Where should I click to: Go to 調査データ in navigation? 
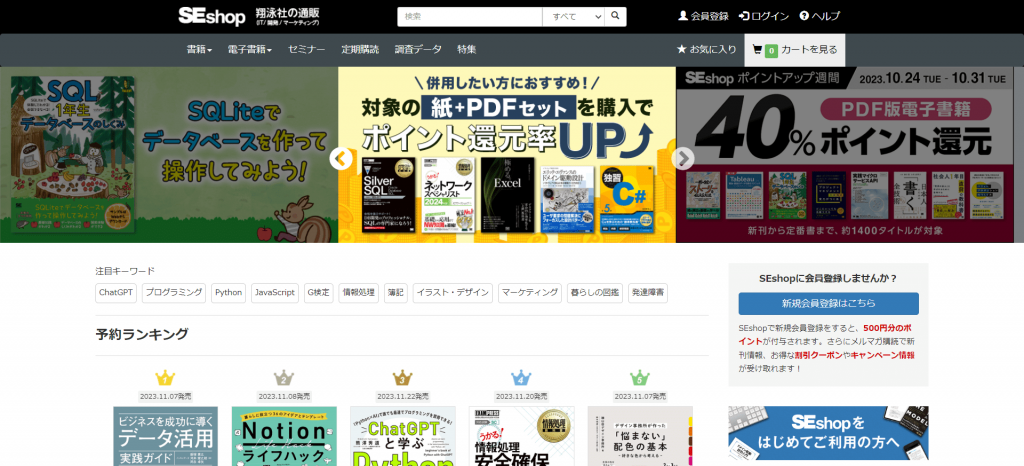coord(418,50)
